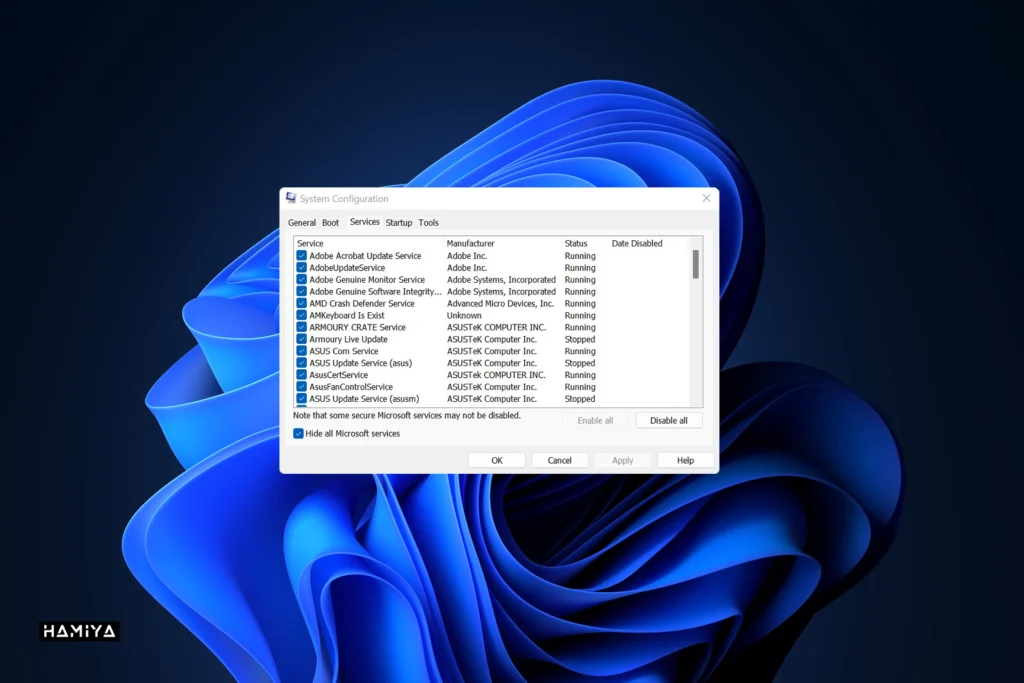Click 'Stopped' status of Armoury Live Update
Viewport: 1024px width, 683px height.
click(x=580, y=340)
